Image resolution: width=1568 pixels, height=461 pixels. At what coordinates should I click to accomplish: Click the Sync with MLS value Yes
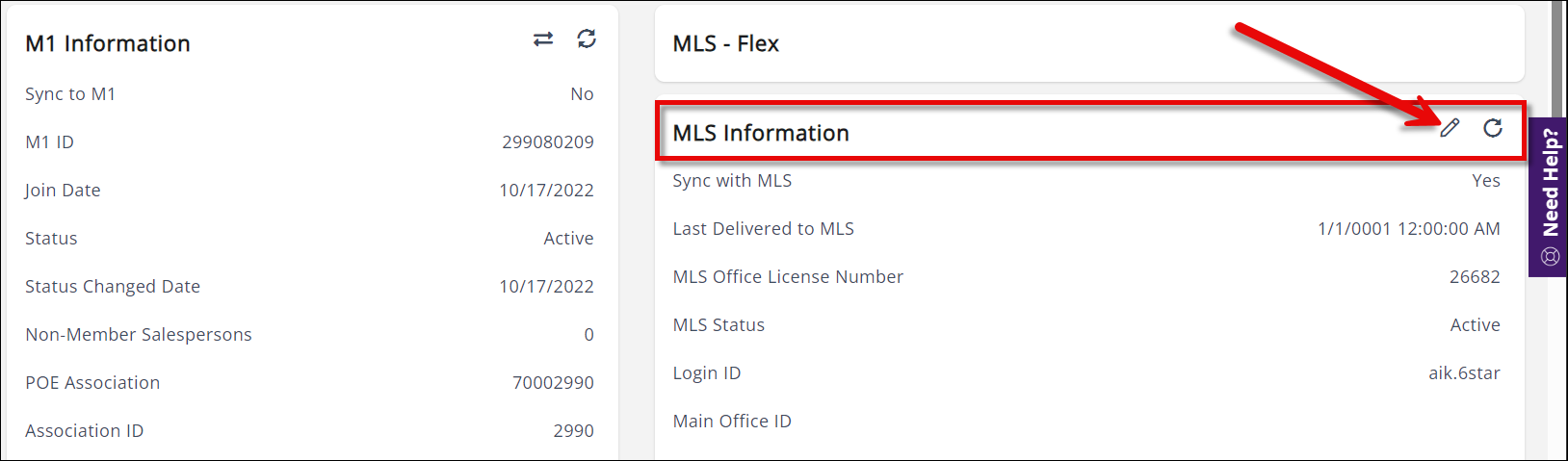tap(1485, 181)
